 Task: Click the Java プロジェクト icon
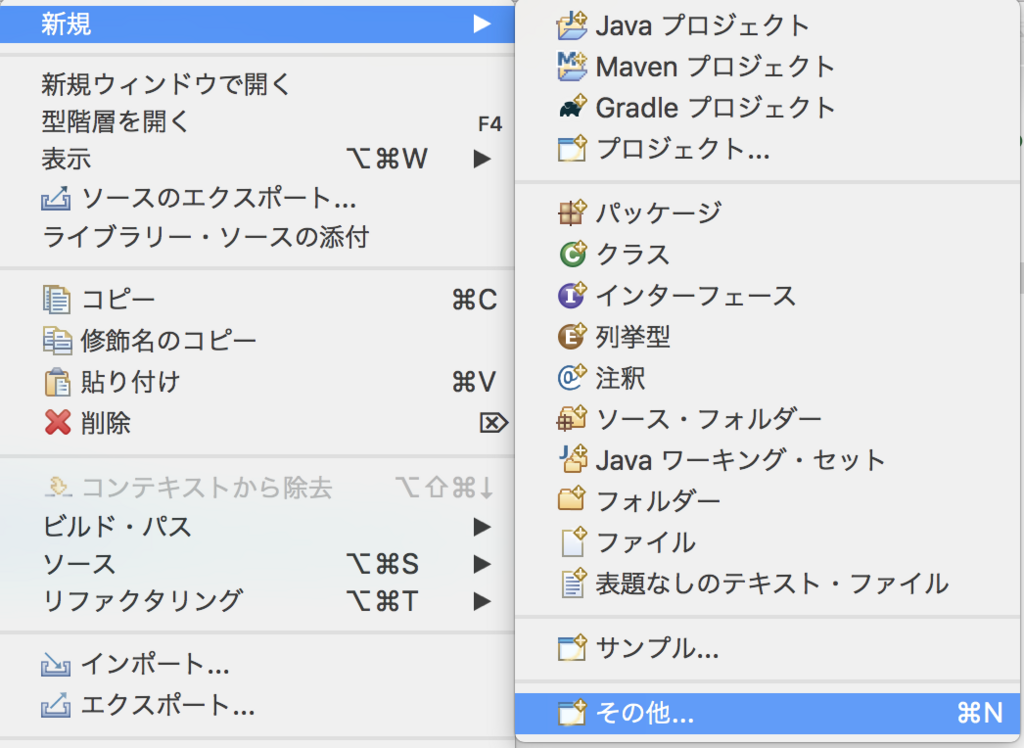(x=572, y=25)
